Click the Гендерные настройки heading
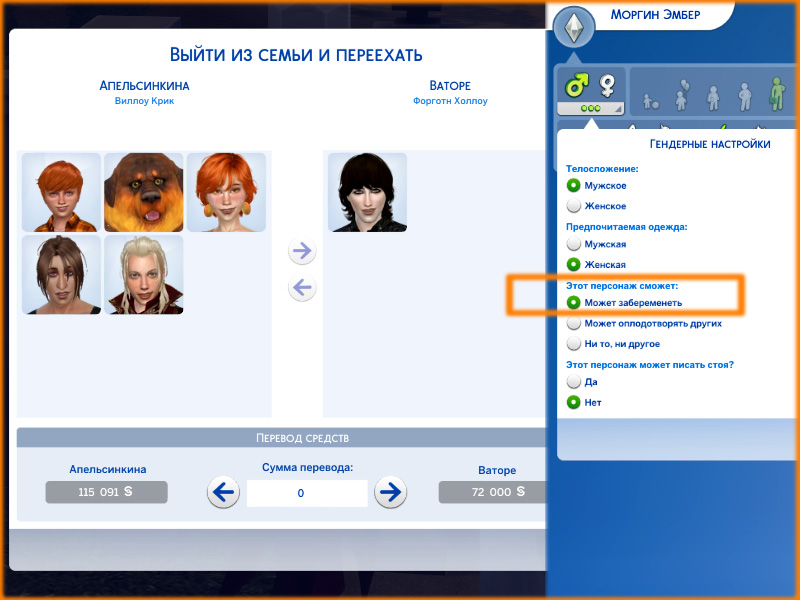This screenshot has width=800, height=600. [710, 144]
